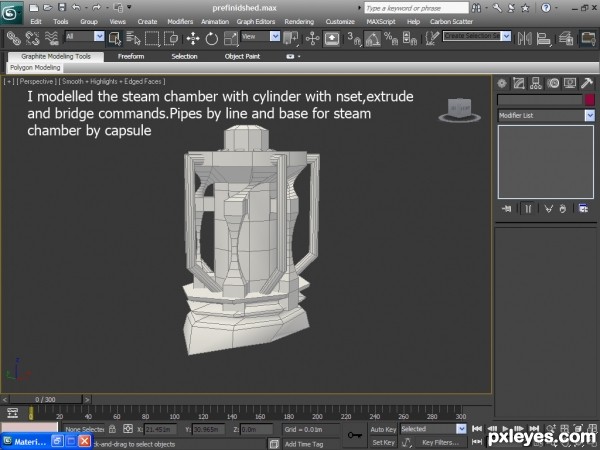Activate the Select Object tool

(115, 38)
